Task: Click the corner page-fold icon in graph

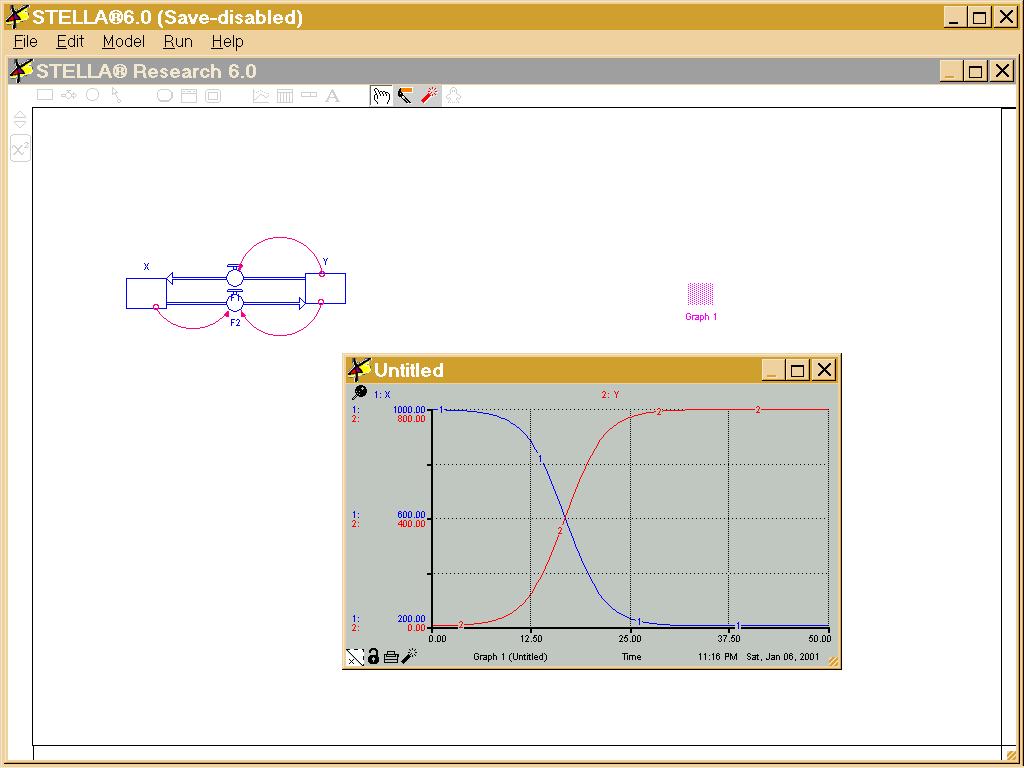Action: point(354,657)
